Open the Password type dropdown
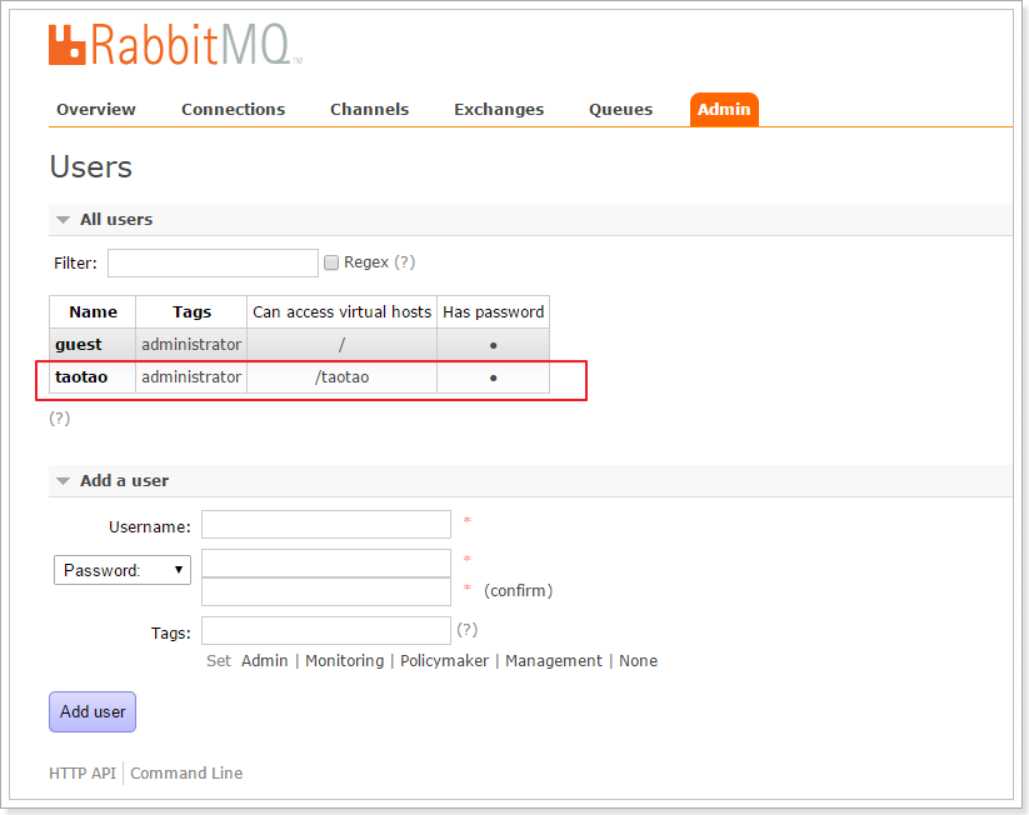This screenshot has width=1029, height=815. pos(122,570)
